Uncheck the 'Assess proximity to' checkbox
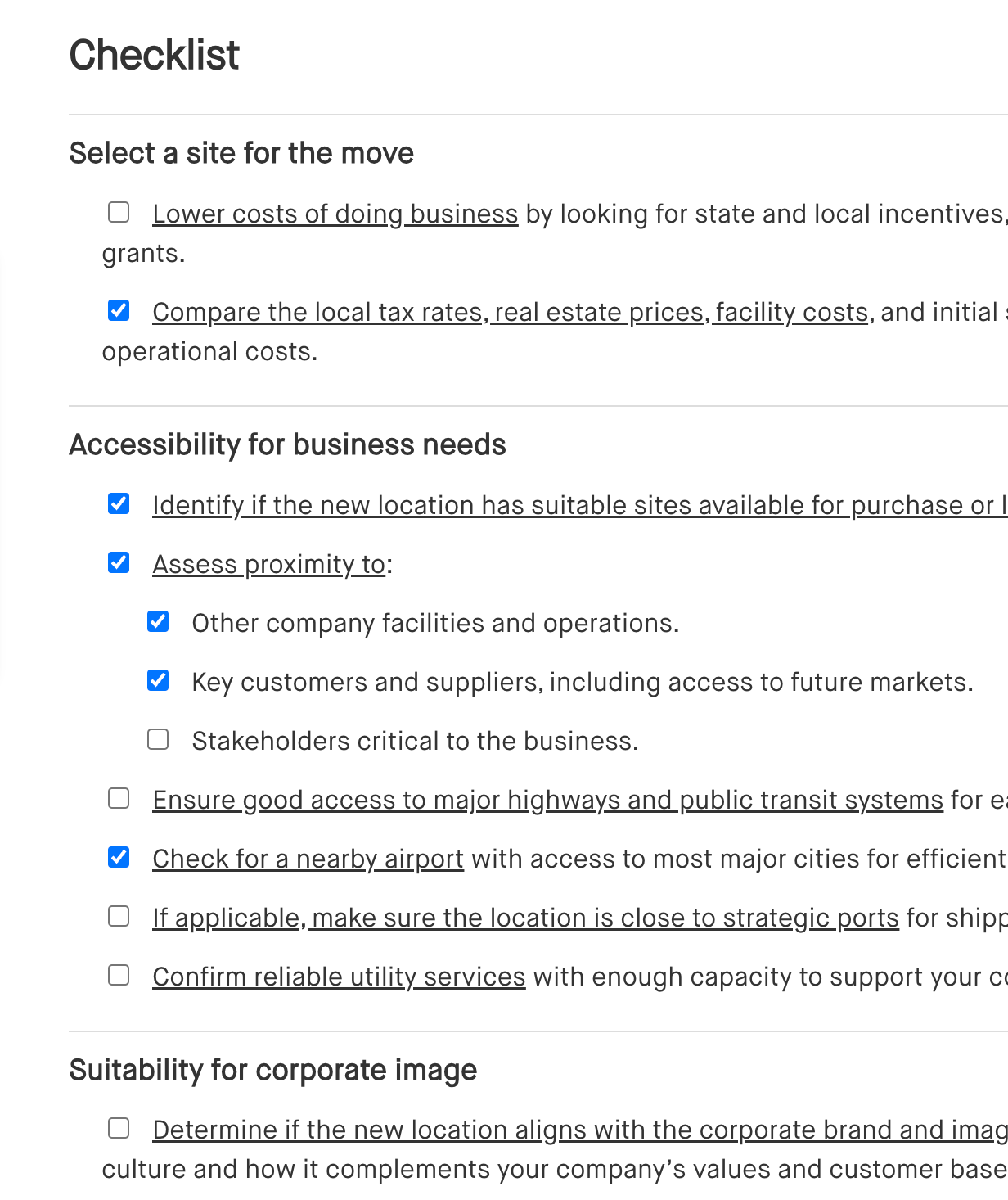This screenshot has width=1008, height=1200. (119, 563)
